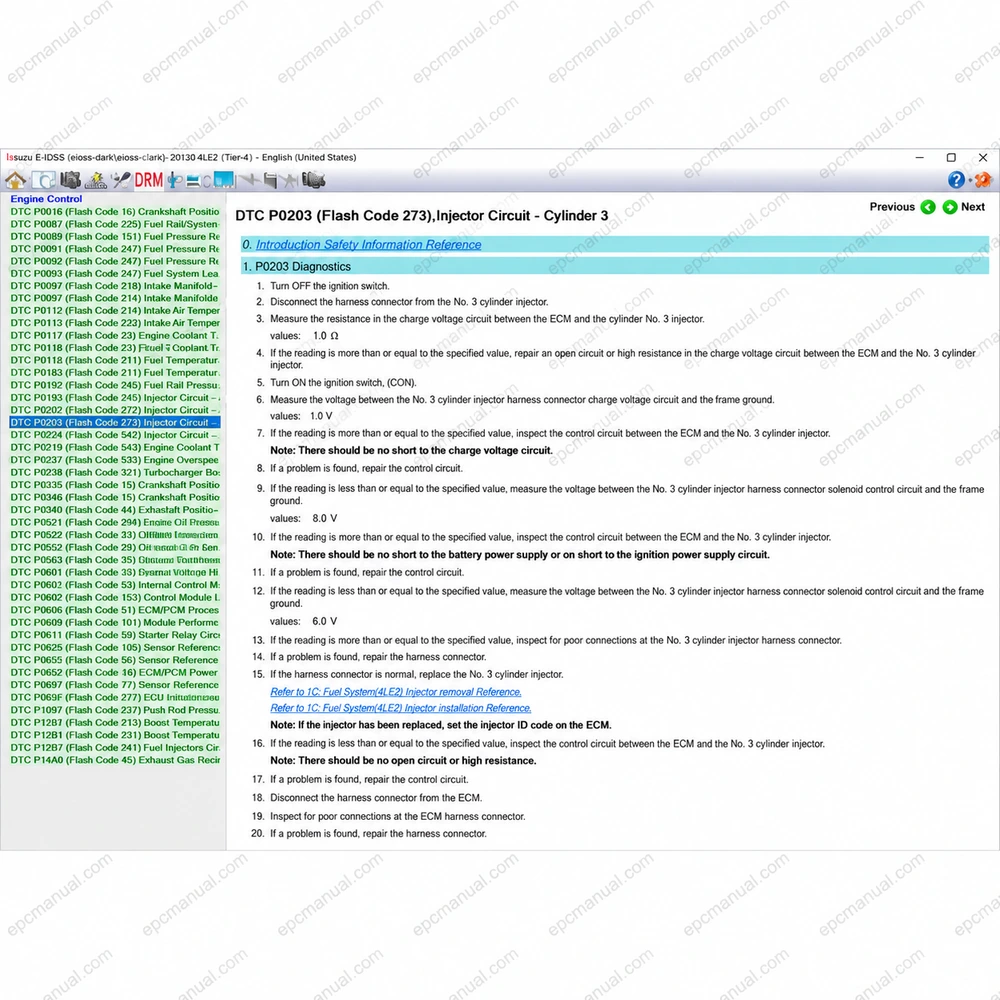This screenshot has height=1000, width=1000.
Task: Click the 'values: 1.0 Ω' text
Action: tap(304, 336)
